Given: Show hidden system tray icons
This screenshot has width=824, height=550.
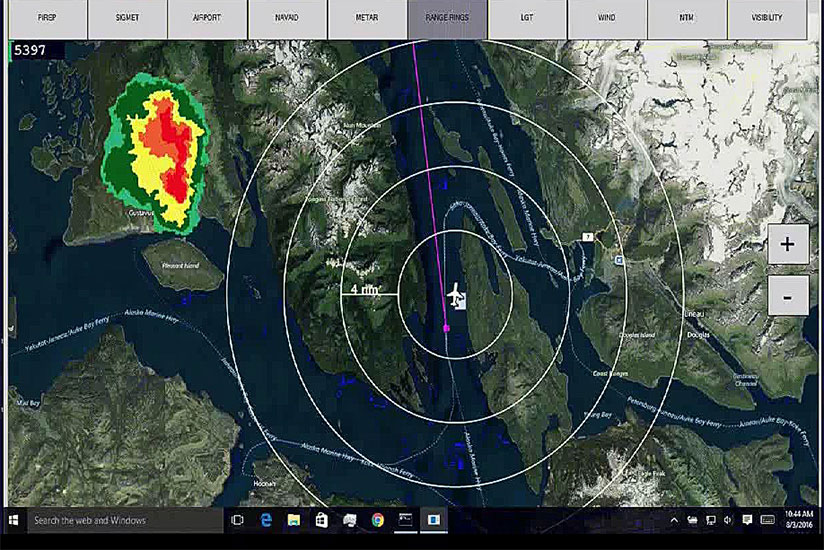Looking at the screenshot, I should pyautogui.click(x=674, y=520).
